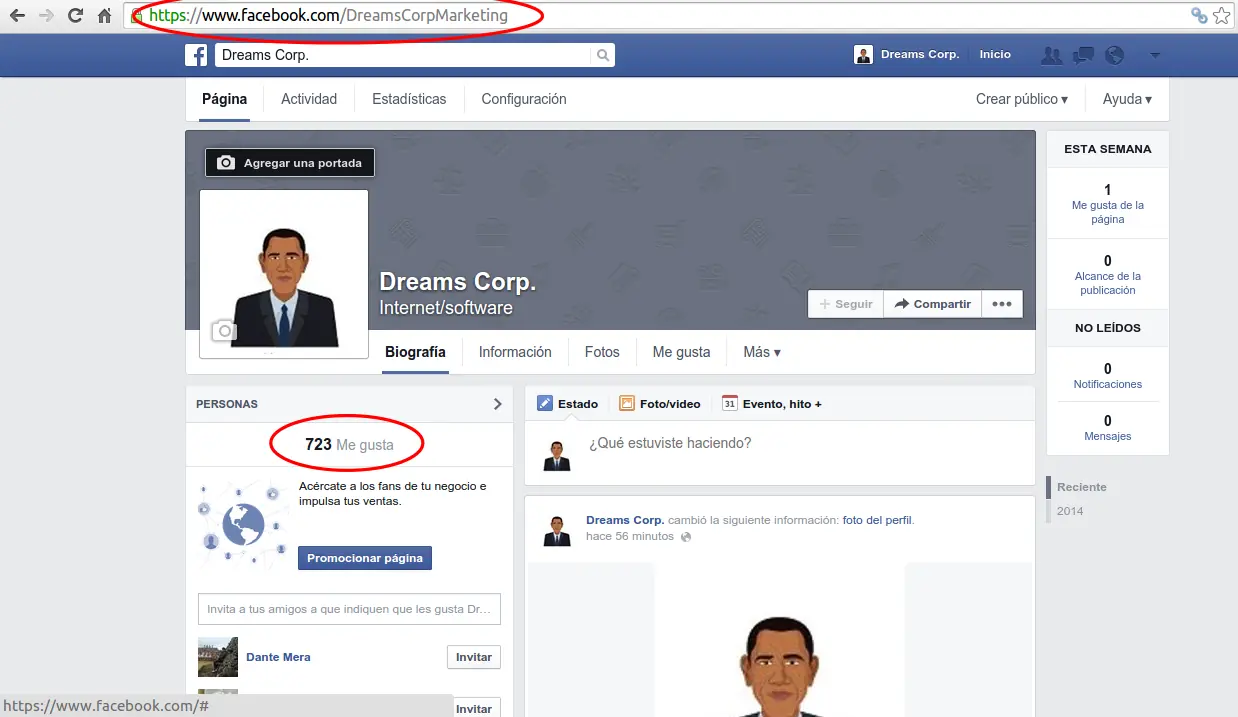Image resolution: width=1238 pixels, height=717 pixels.
Task: Click the posted profile photo image
Action: tap(780, 640)
